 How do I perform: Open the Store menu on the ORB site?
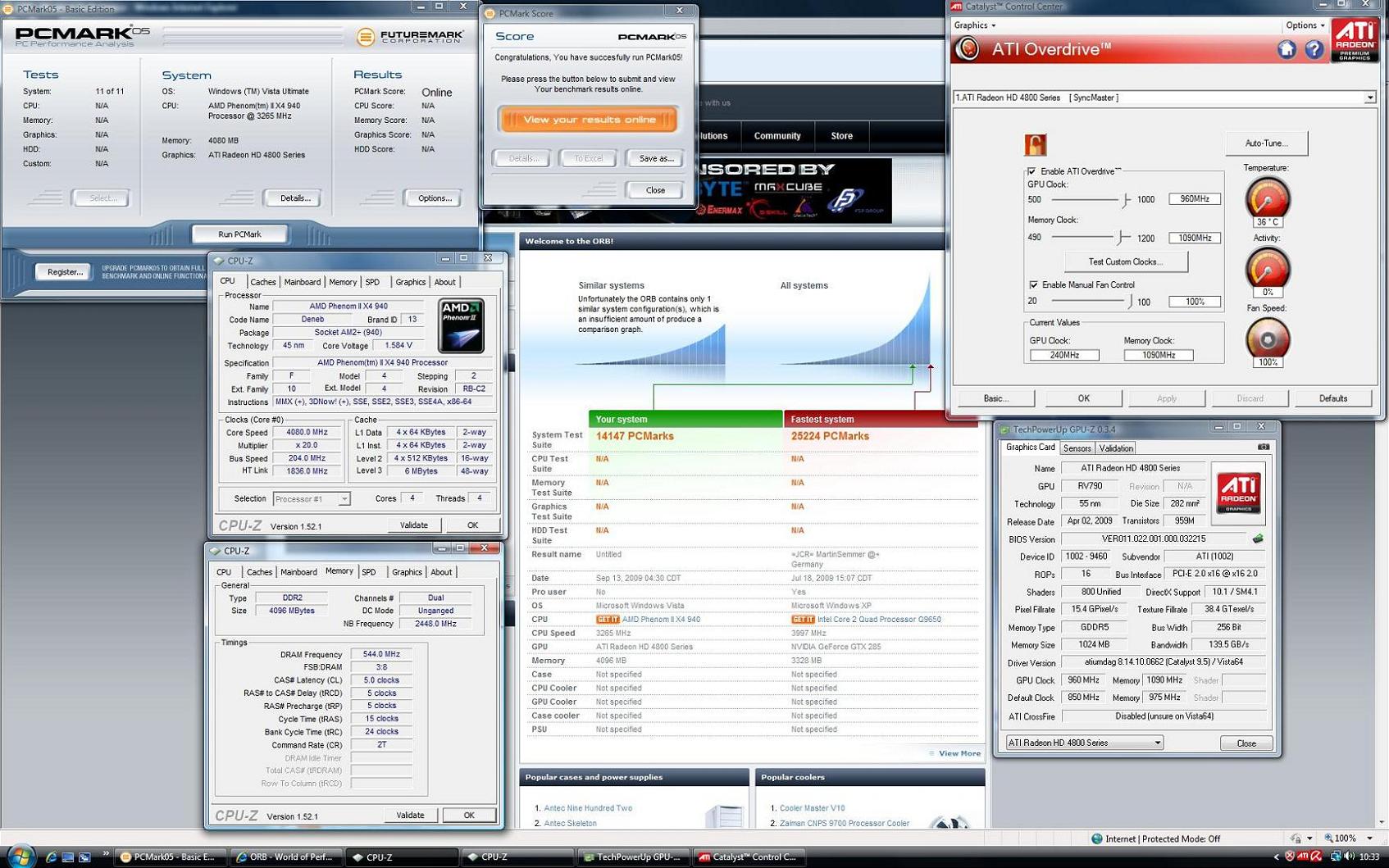(x=841, y=136)
